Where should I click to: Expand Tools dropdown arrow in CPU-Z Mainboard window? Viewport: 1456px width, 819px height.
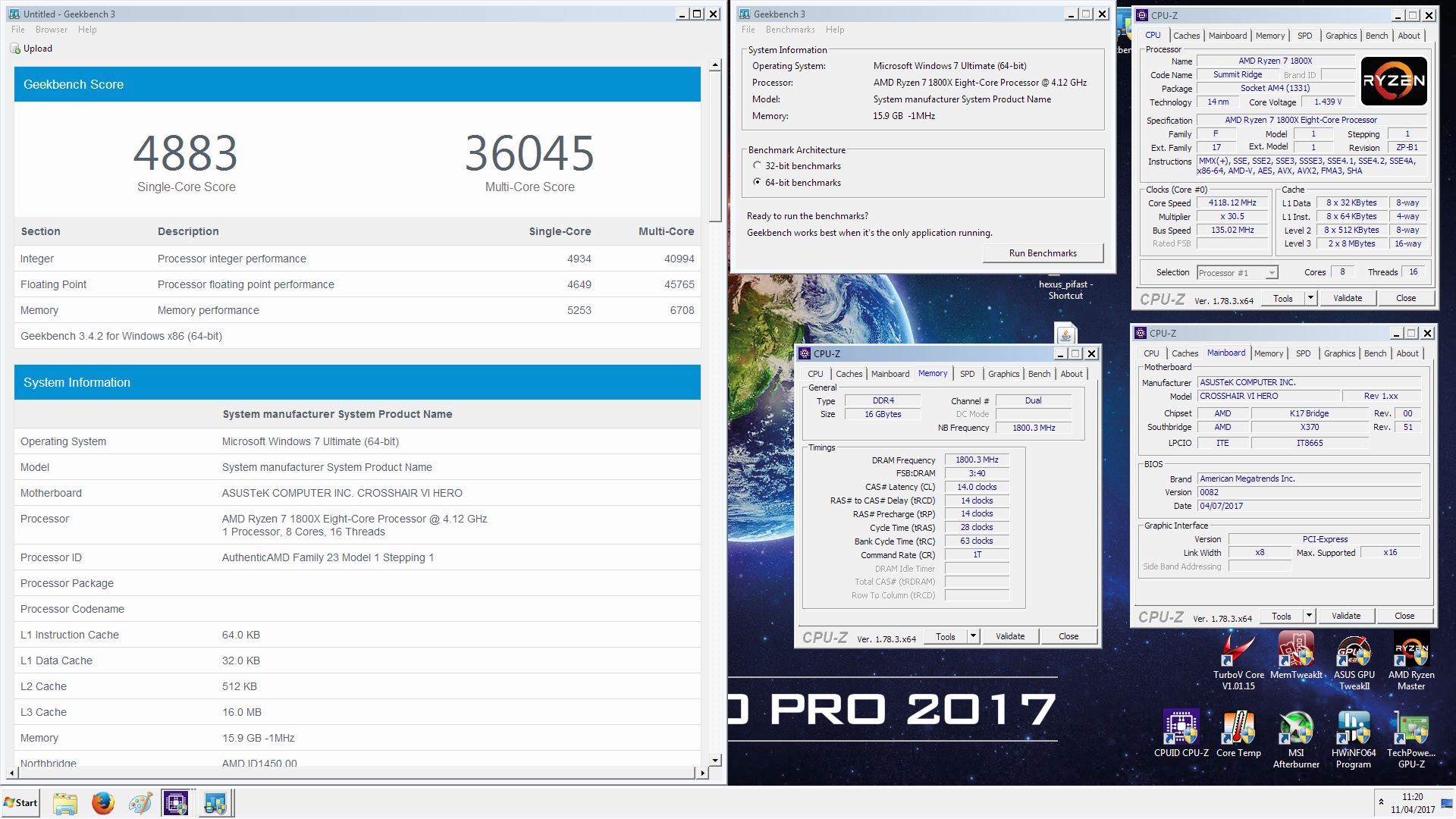(x=1308, y=617)
